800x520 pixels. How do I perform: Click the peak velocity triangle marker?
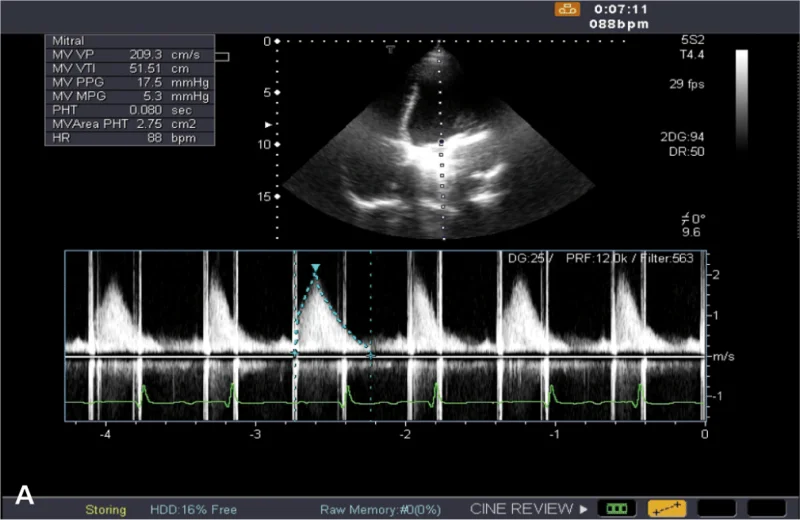[315, 268]
